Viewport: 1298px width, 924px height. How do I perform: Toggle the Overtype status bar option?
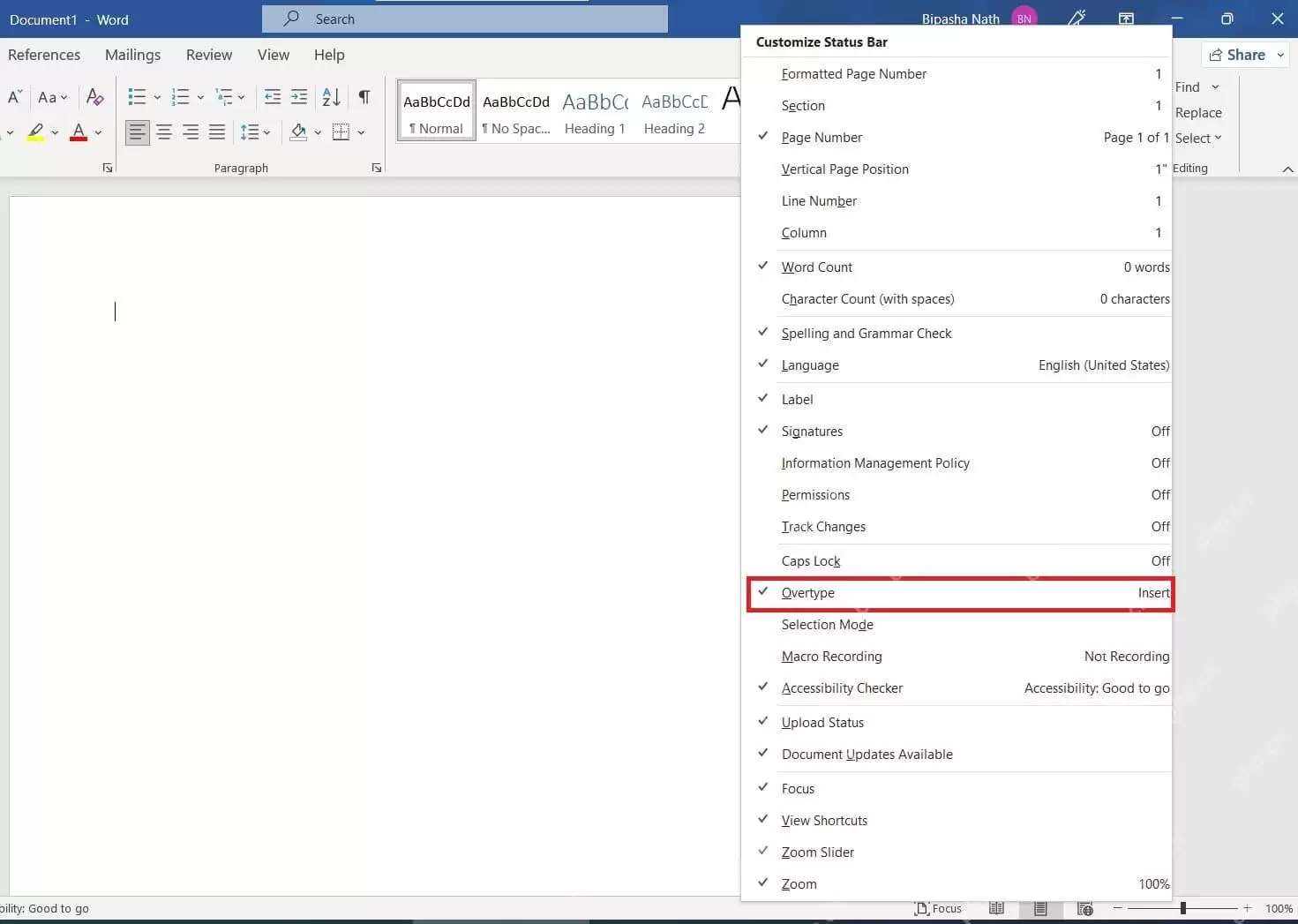click(959, 593)
